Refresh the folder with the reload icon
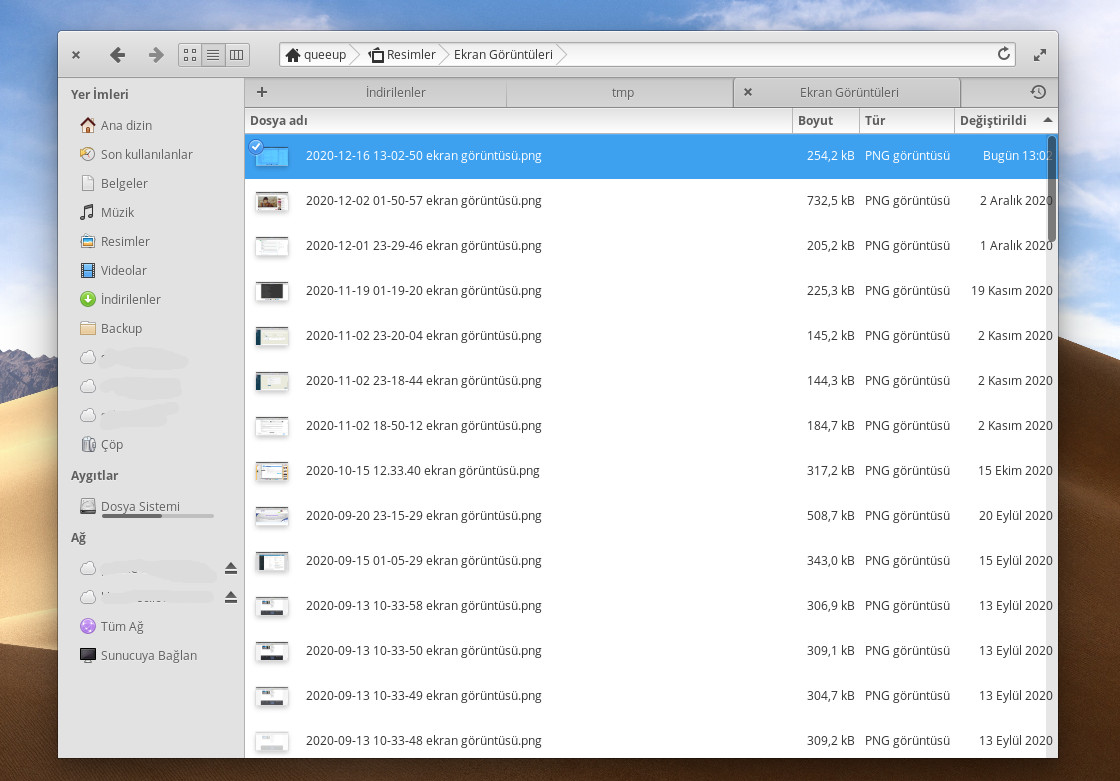The width and height of the screenshot is (1120, 781). click(x=1003, y=55)
